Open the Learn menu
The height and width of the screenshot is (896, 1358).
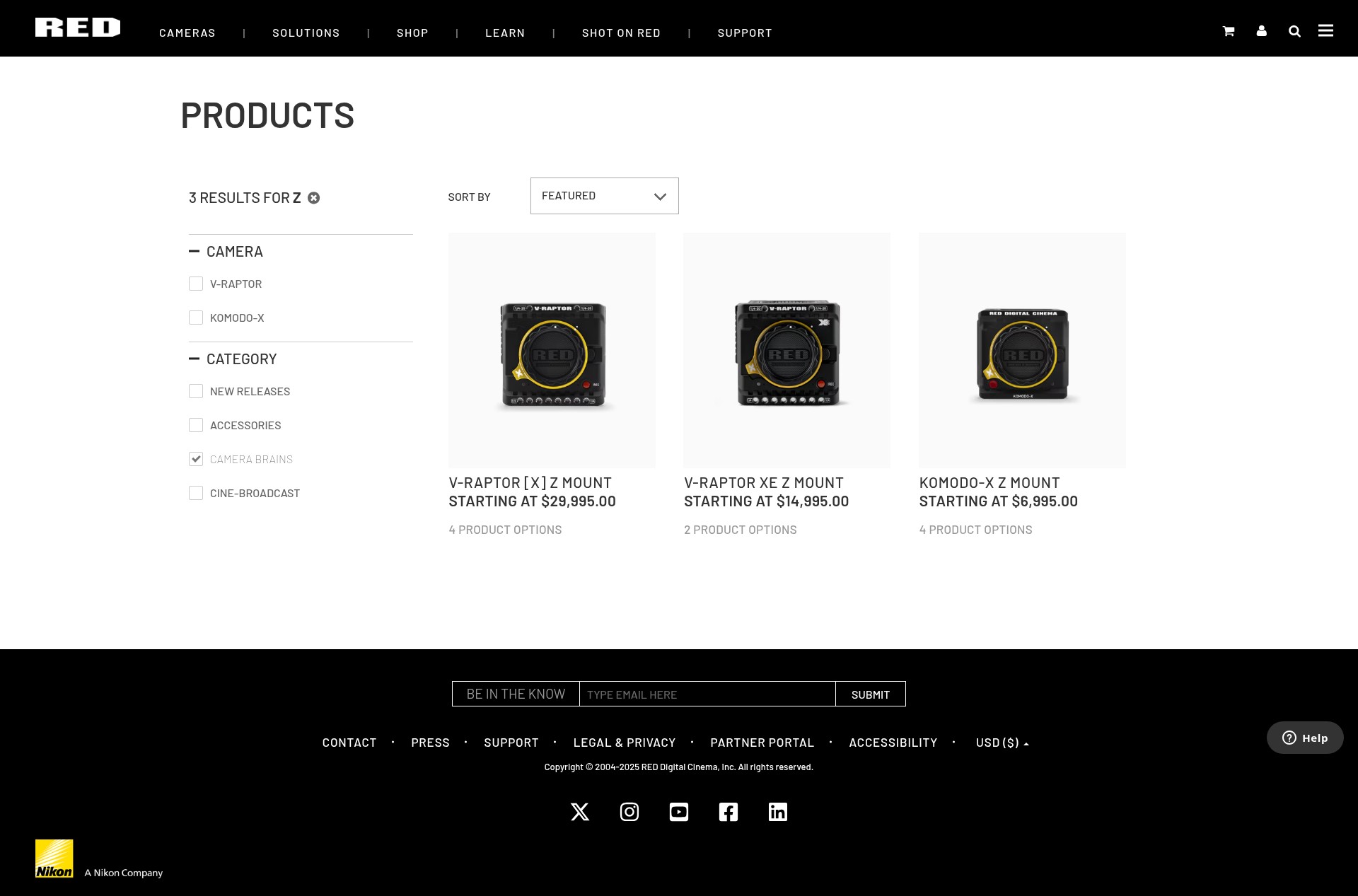pos(505,33)
